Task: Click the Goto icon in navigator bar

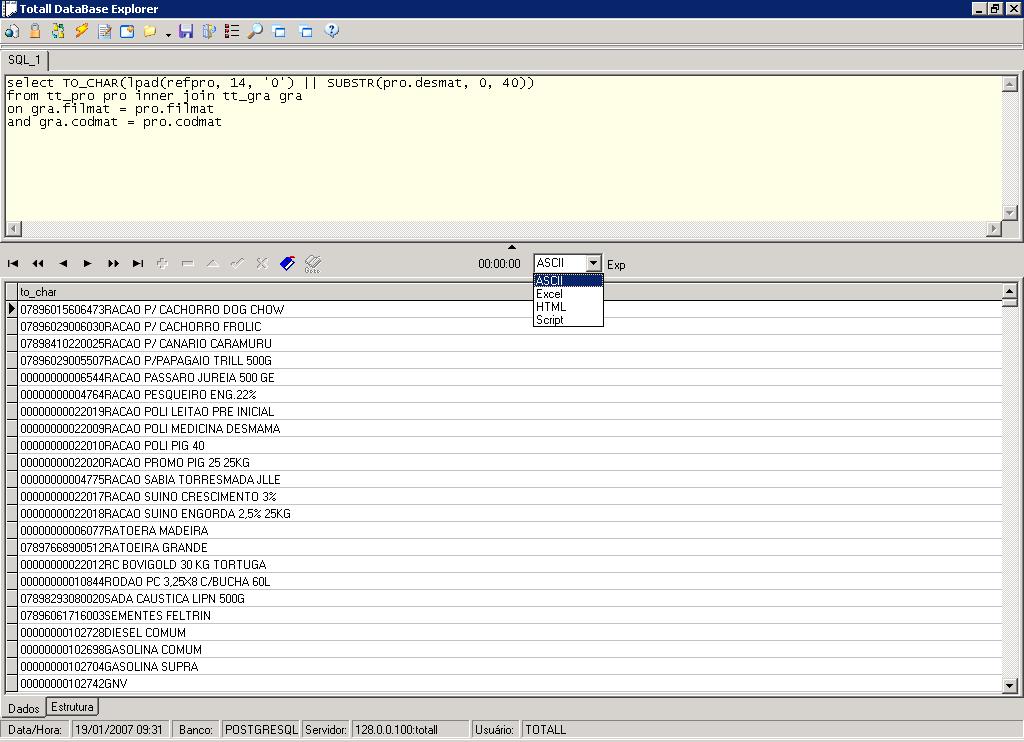Action: coord(313,263)
